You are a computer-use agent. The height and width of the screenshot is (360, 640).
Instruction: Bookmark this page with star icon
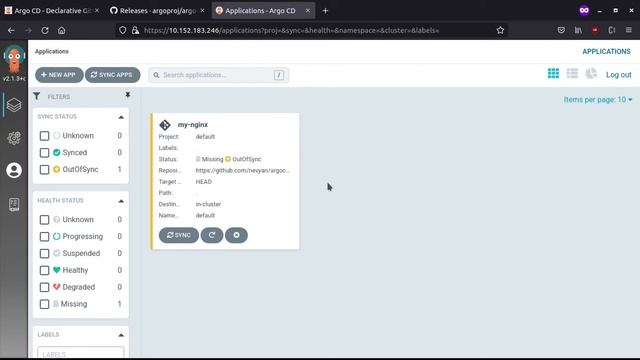(500, 30)
